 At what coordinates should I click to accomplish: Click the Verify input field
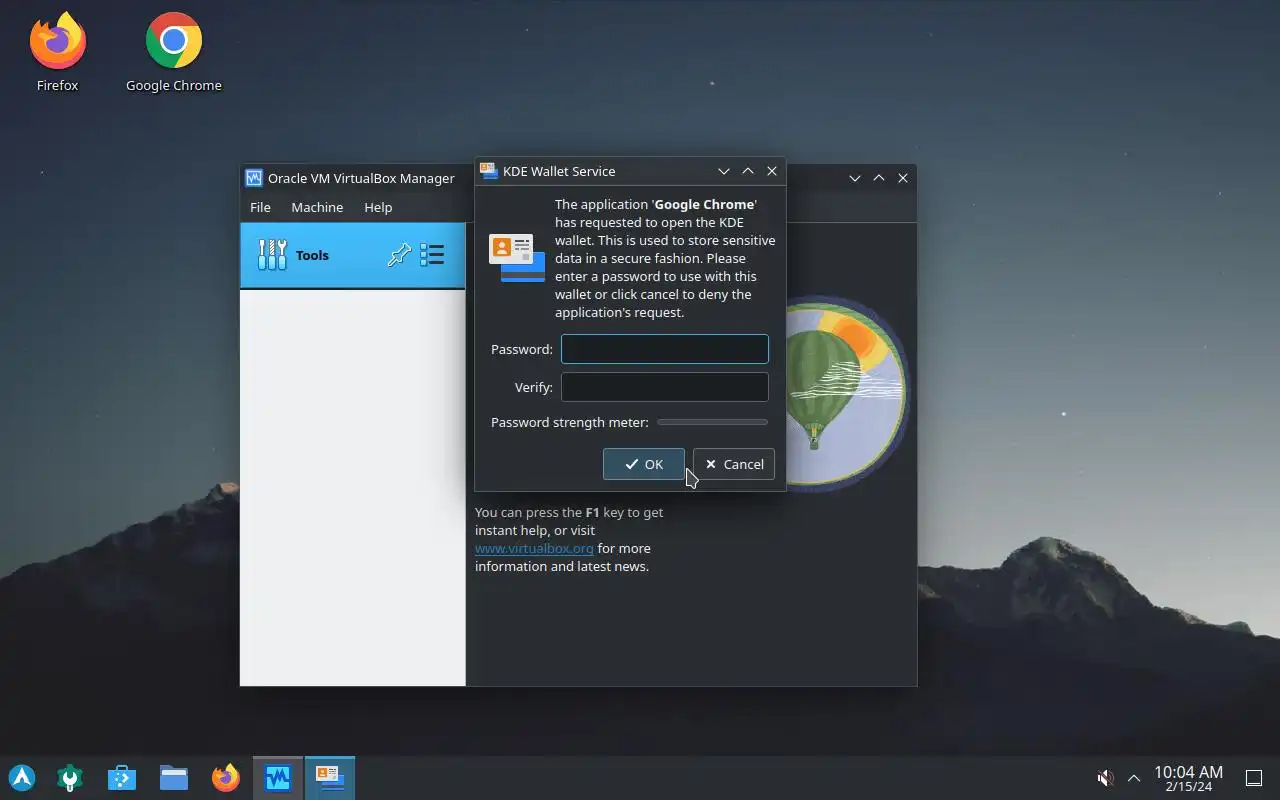[x=665, y=387]
